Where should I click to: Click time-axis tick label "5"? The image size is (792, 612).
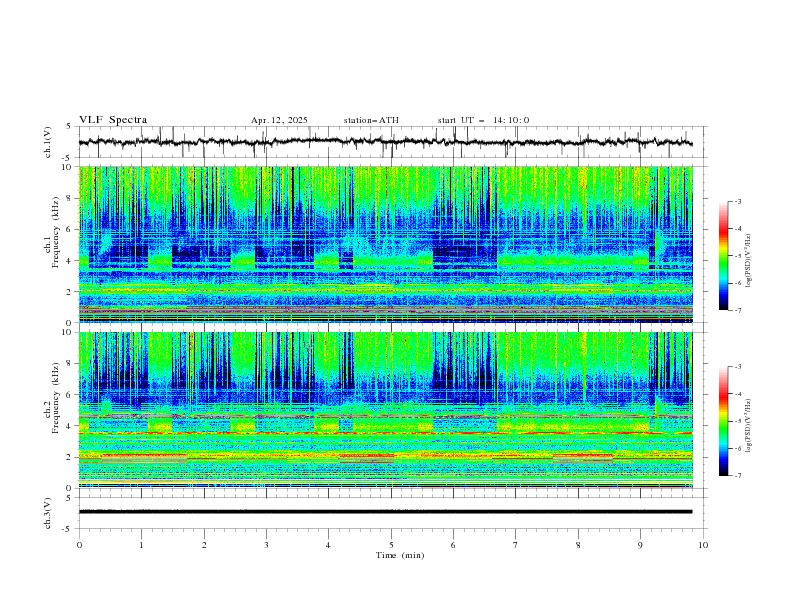pyautogui.click(x=391, y=545)
